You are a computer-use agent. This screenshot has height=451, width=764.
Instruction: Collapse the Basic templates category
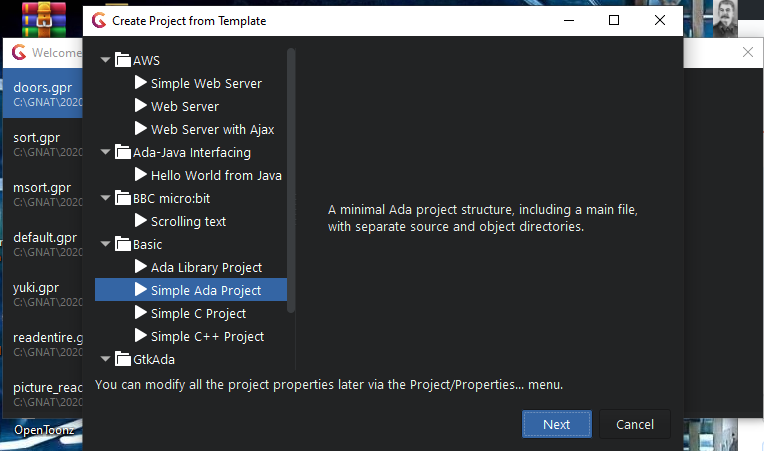tap(106, 245)
